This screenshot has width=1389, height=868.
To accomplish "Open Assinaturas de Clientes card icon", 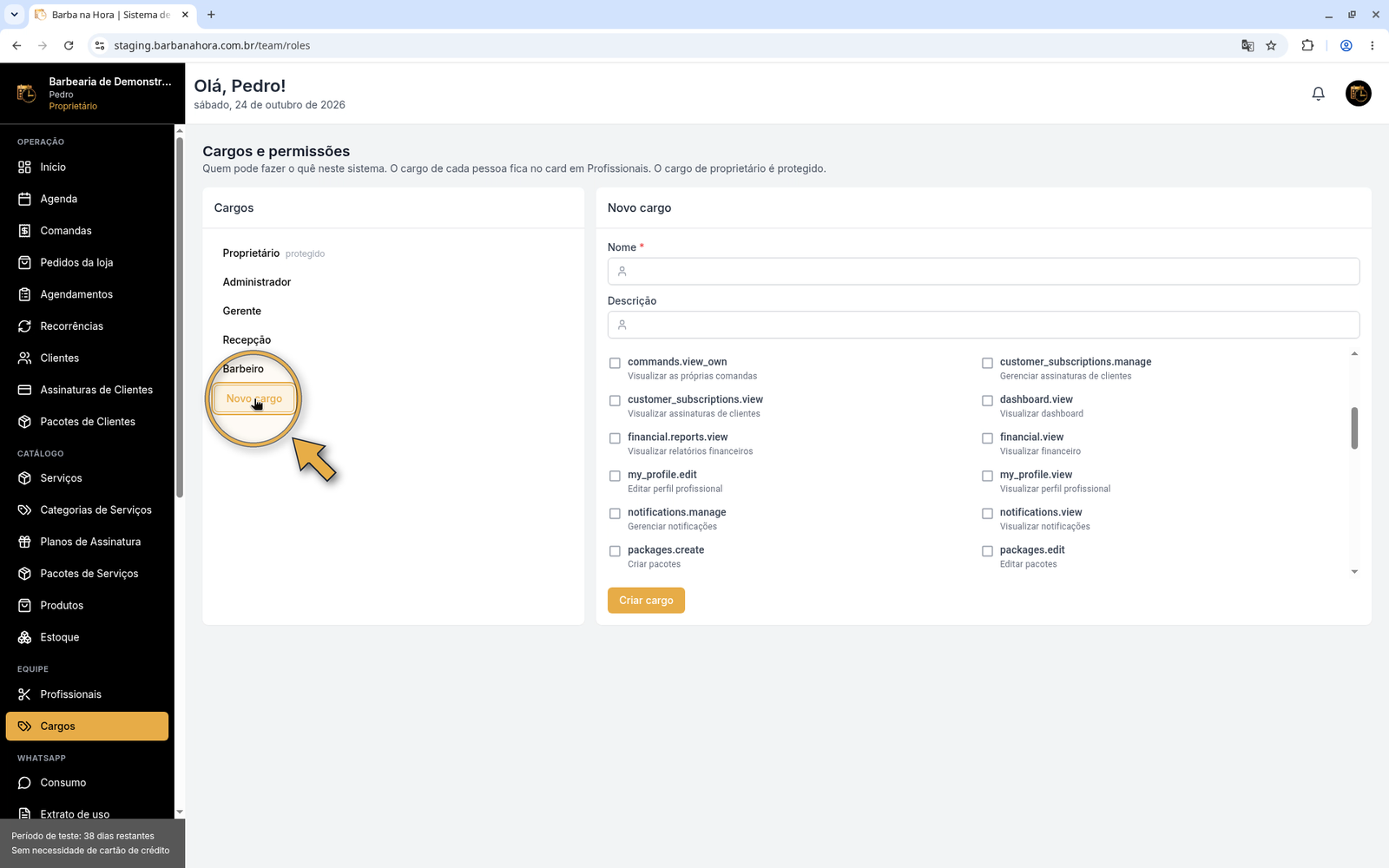I will pos(24,390).
